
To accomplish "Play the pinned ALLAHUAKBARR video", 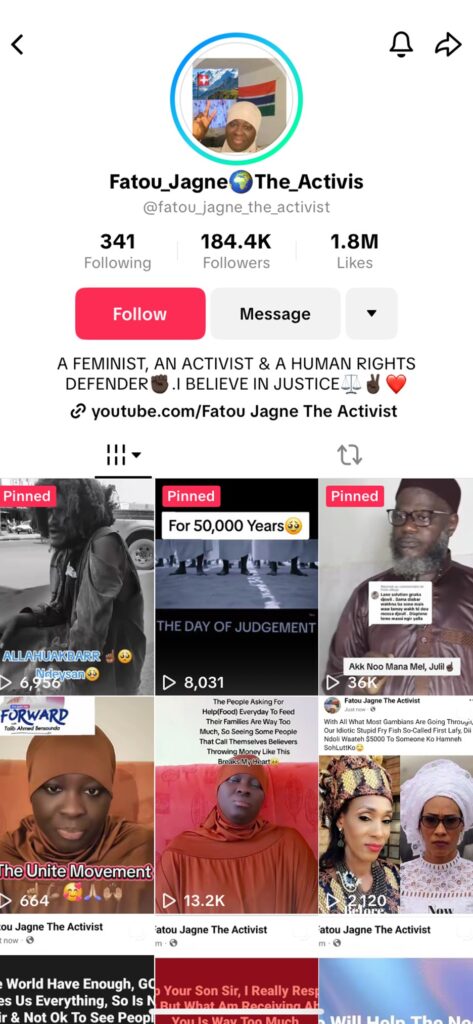I will coord(77,586).
